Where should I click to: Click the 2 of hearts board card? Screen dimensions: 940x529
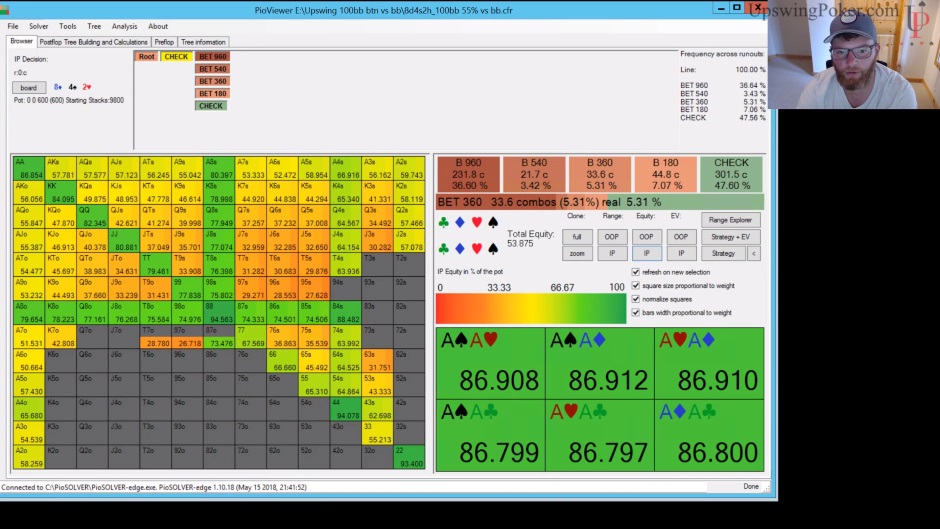click(x=87, y=87)
